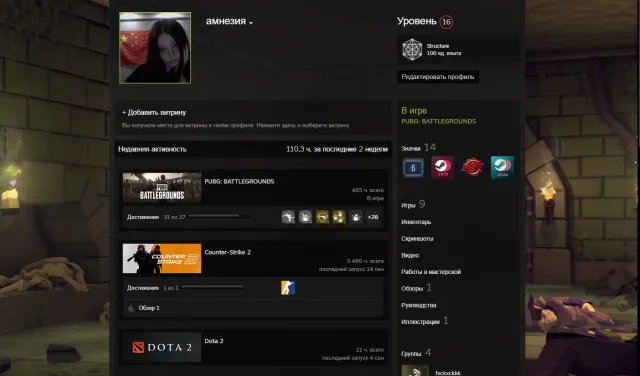Click the PUBG Battlegrounds game banner
The height and width of the screenshot is (376, 640).
162,187
